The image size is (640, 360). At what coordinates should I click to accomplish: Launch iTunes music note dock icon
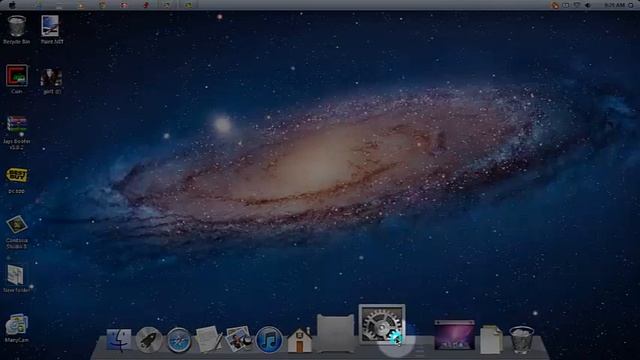point(269,340)
